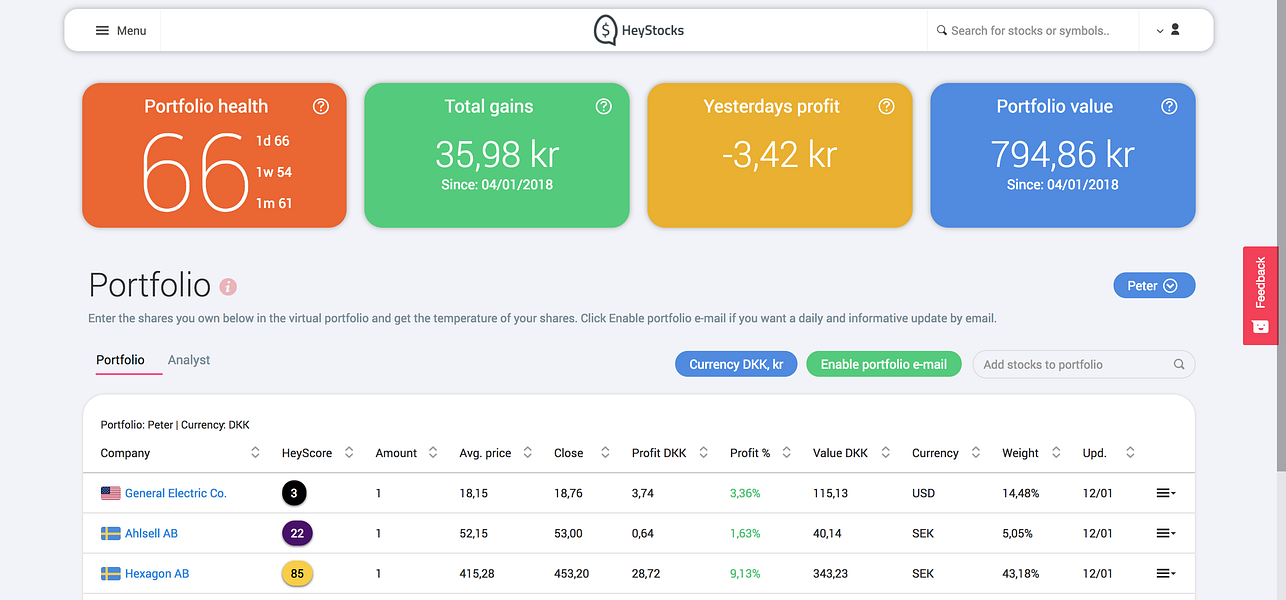
Task: Sort table by Currency column arrows
Action: click(976, 453)
